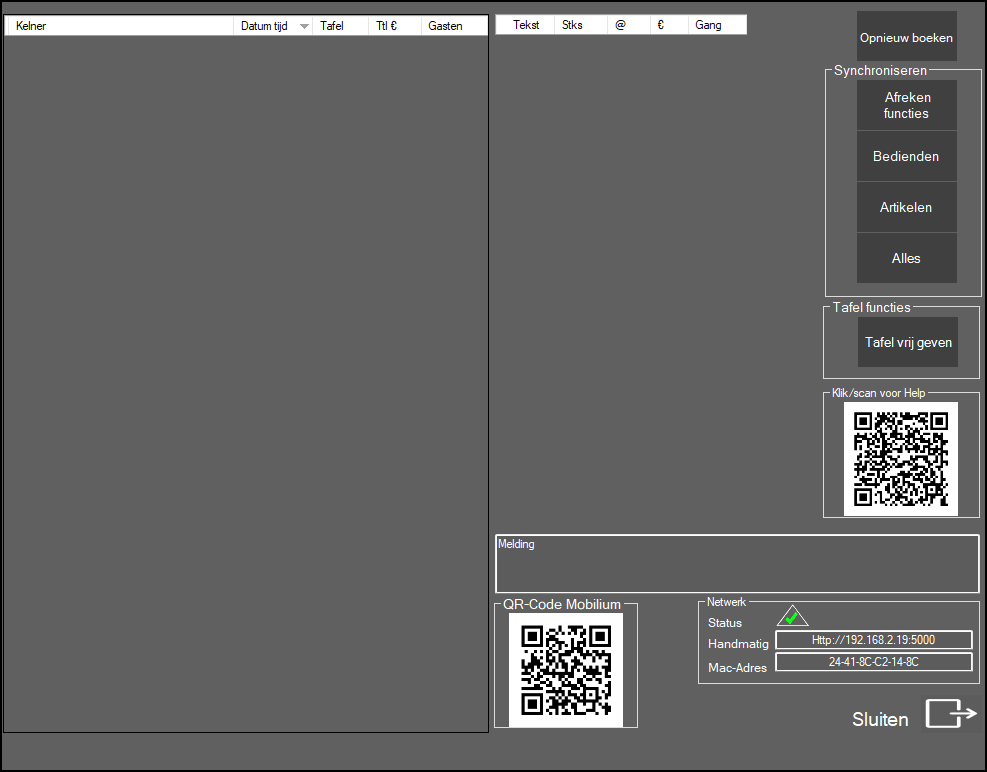Synchronize Afreken functies
The height and width of the screenshot is (772, 987).
click(x=906, y=105)
